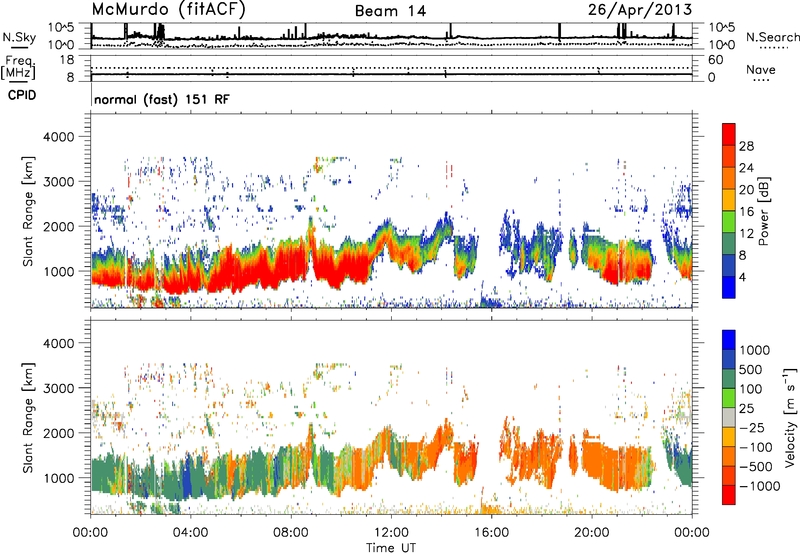Click the 4000 km tick on power panel
Viewport: 800px width, 554px height.
pos(58,137)
